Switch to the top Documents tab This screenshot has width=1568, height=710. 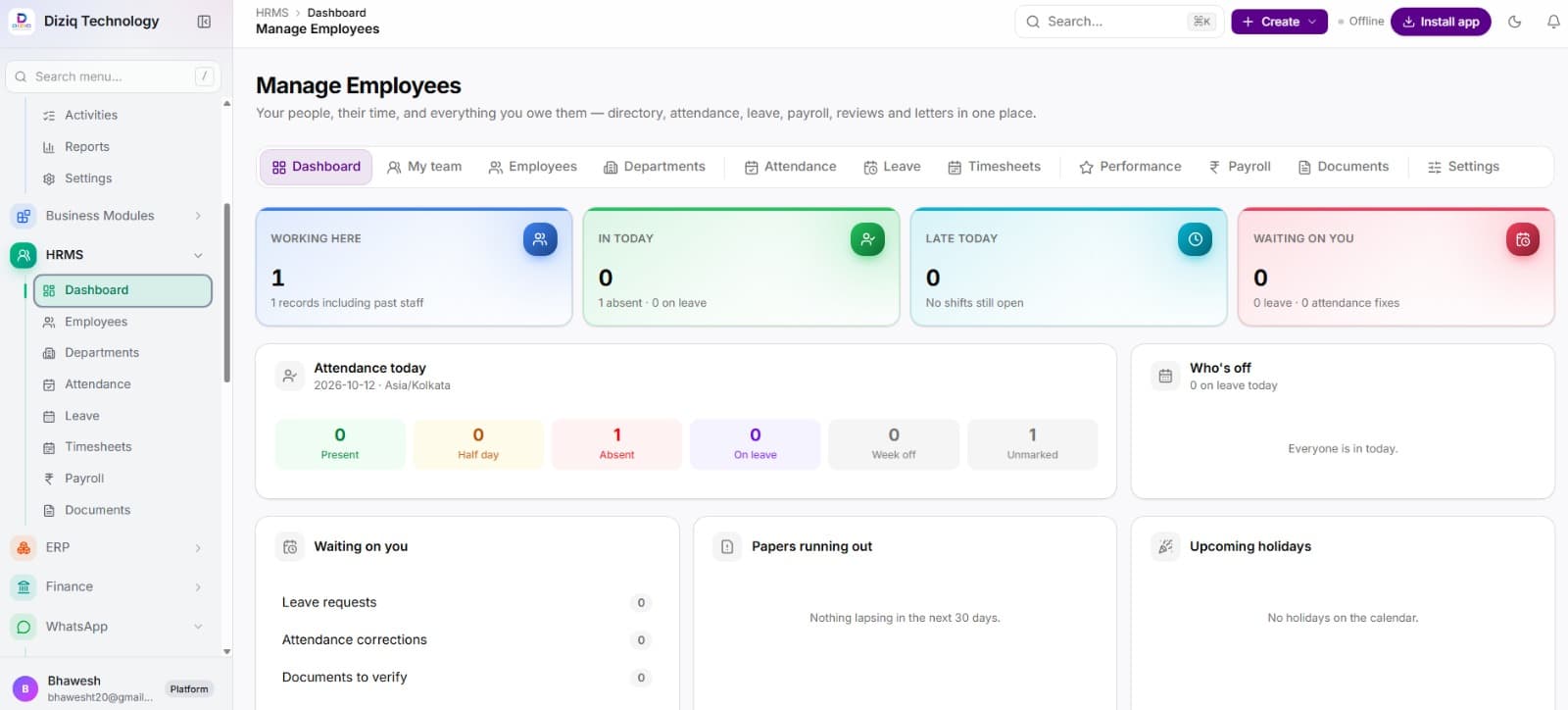tap(1344, 167)
